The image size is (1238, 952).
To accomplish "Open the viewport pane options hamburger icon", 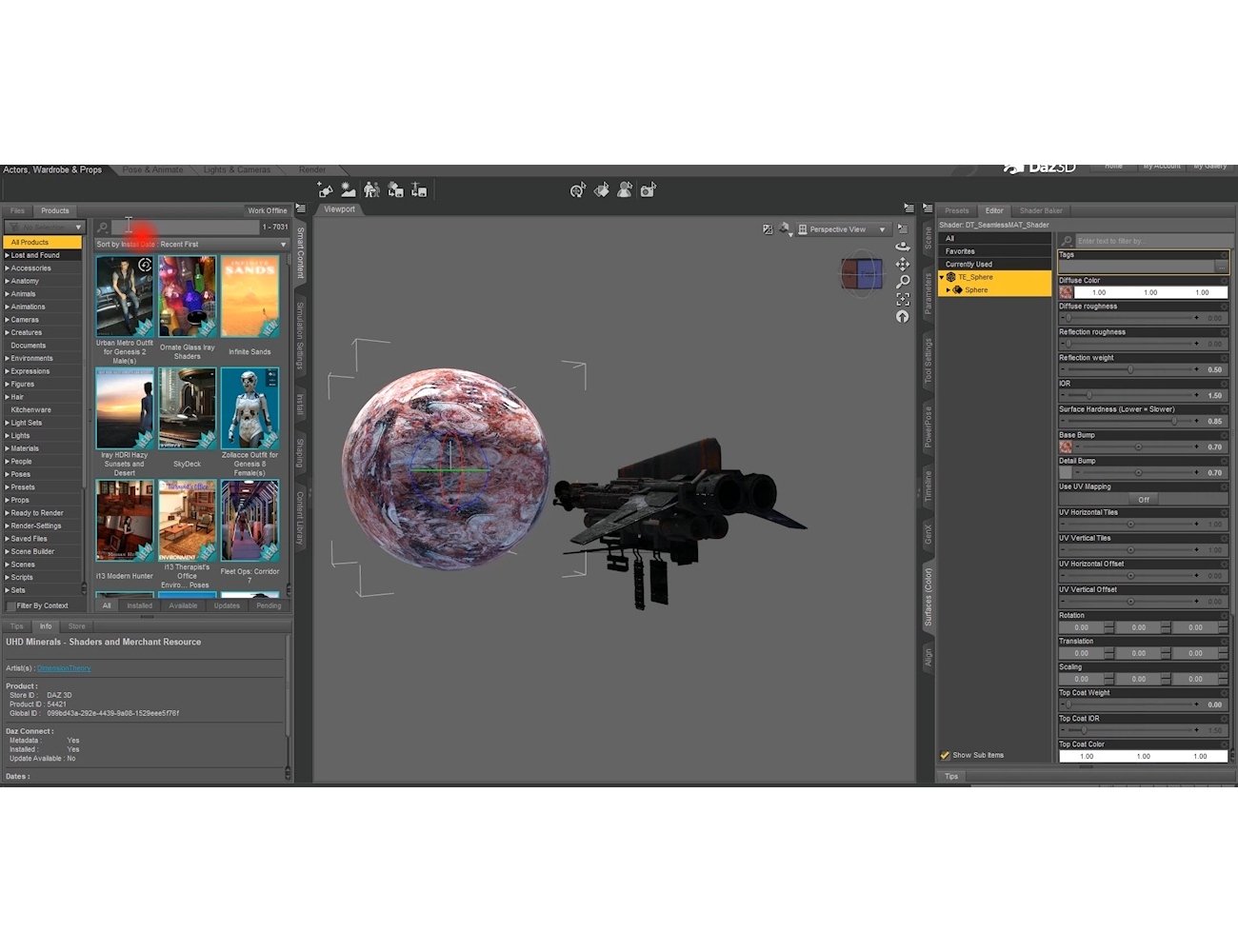I will [909, 208].
